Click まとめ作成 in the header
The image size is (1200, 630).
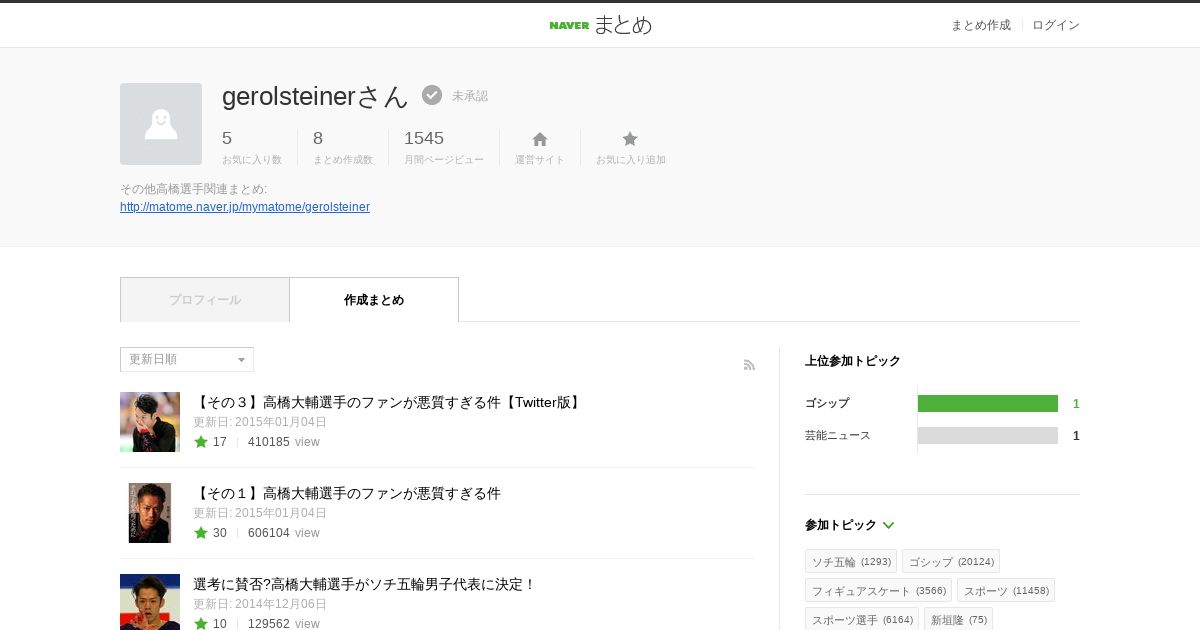(x=980, y=25)
